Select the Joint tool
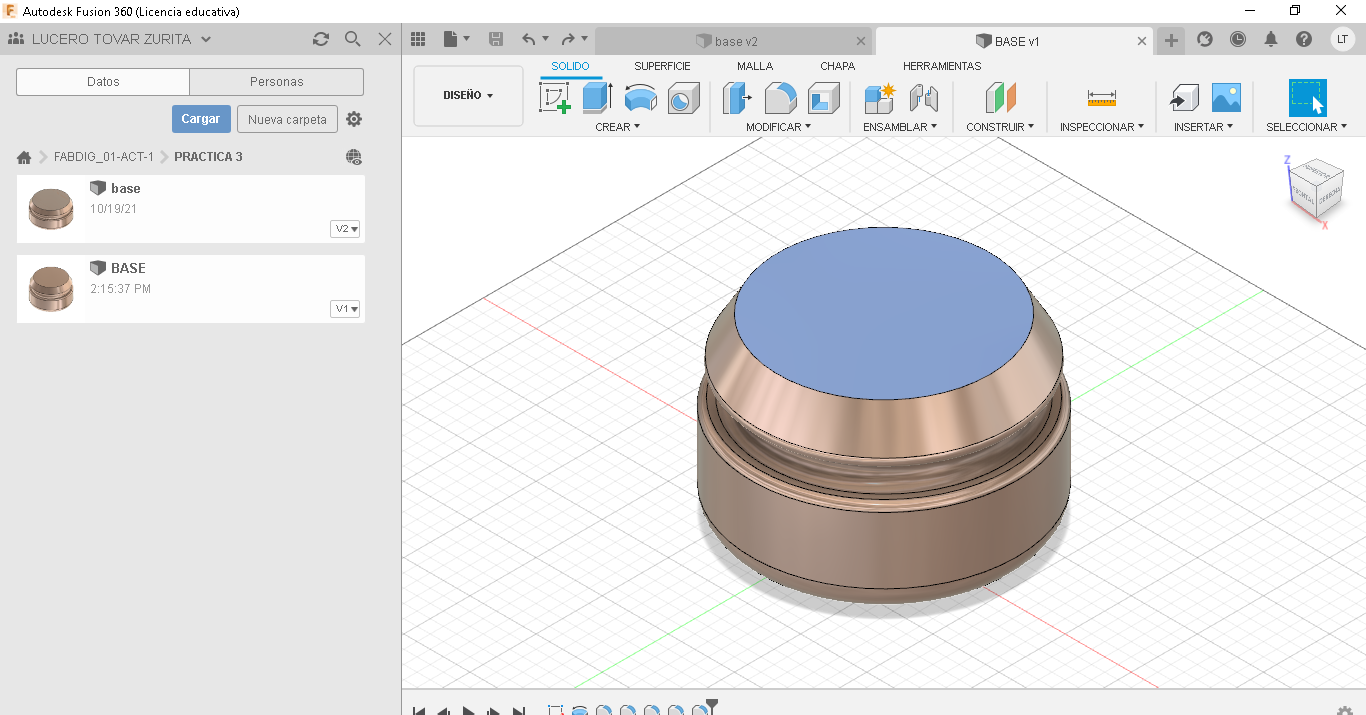 click(923, 98)
